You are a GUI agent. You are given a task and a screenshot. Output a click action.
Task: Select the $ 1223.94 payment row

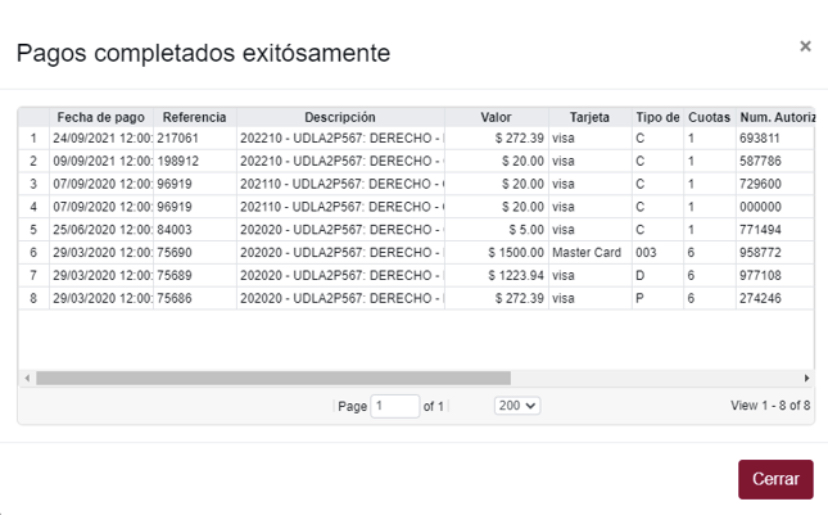511,276
